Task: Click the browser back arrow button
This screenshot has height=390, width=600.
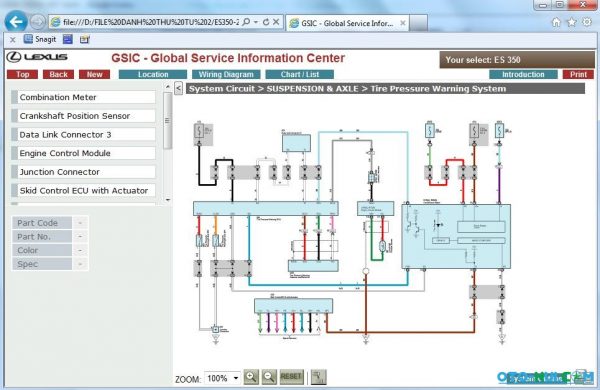Action: tap(16, 22)
